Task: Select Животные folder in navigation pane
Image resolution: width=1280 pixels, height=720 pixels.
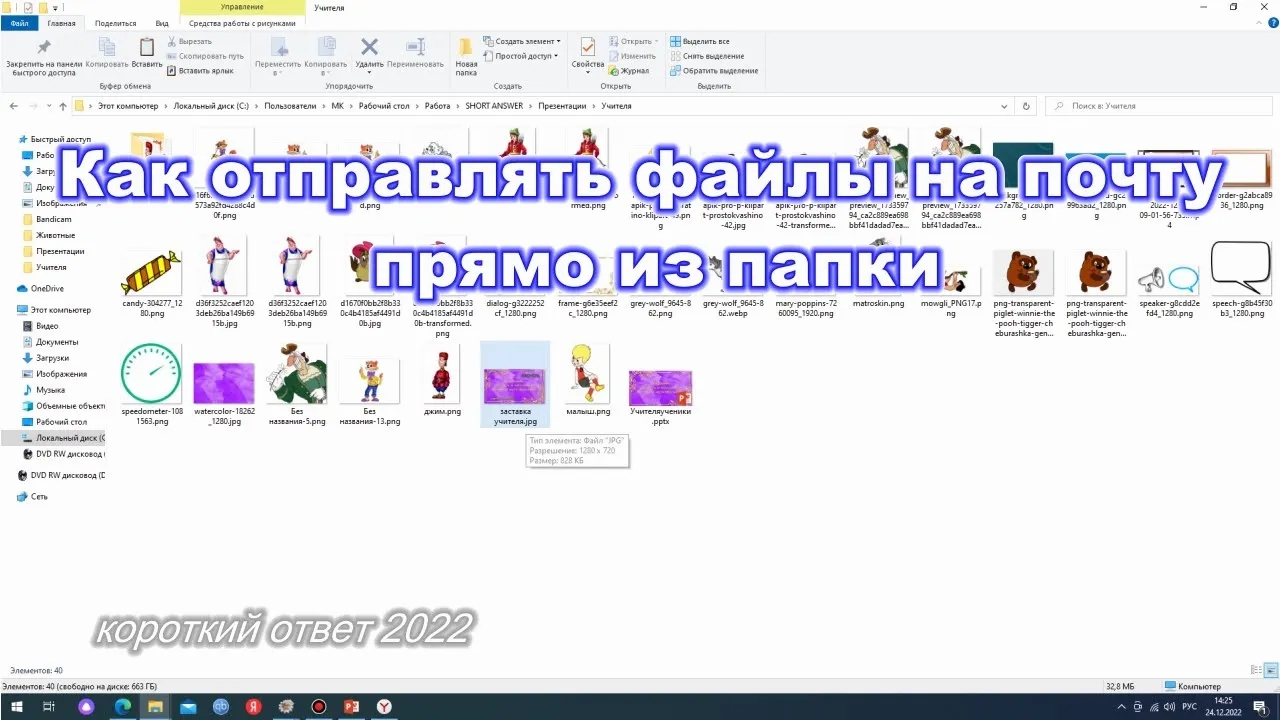Action: [x=54, y=235]
